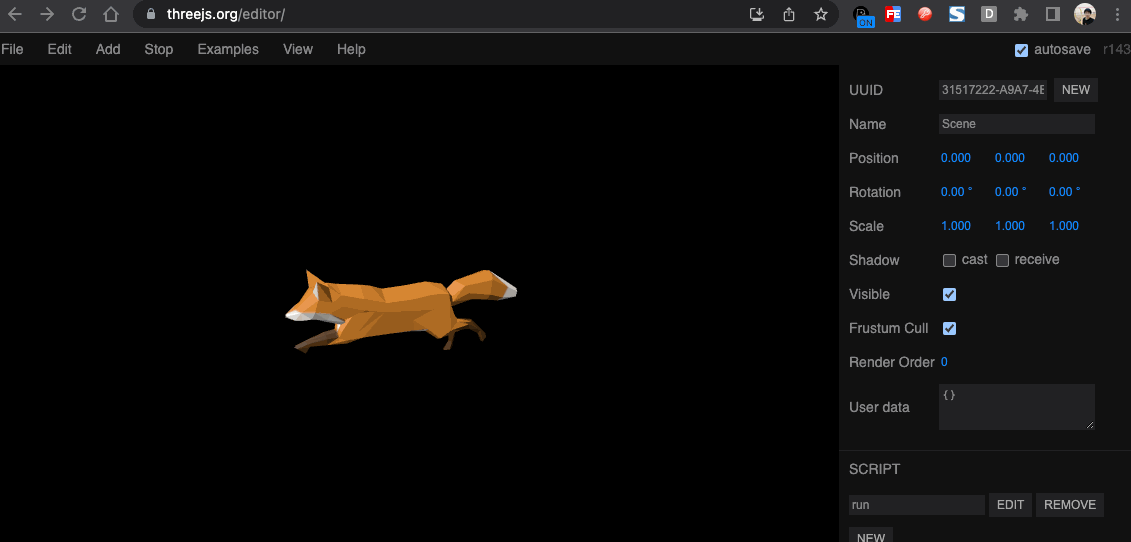This screenshot has width=1131, height=542.
Task: Click the UUID text field
Action: pyautogui.click(x=993, y=90)
